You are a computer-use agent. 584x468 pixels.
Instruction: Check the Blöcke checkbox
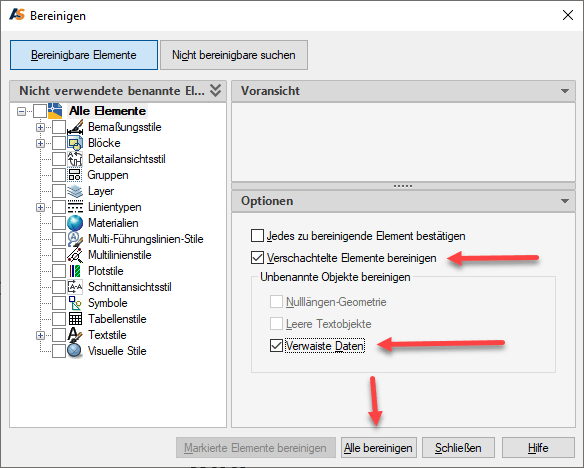coord(59,143)
